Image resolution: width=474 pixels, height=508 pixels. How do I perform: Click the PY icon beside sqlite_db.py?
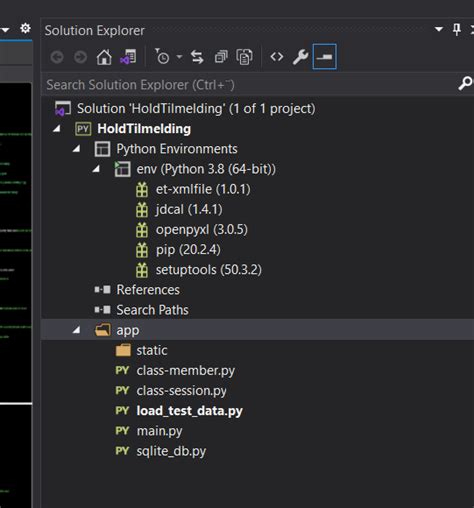122,451
